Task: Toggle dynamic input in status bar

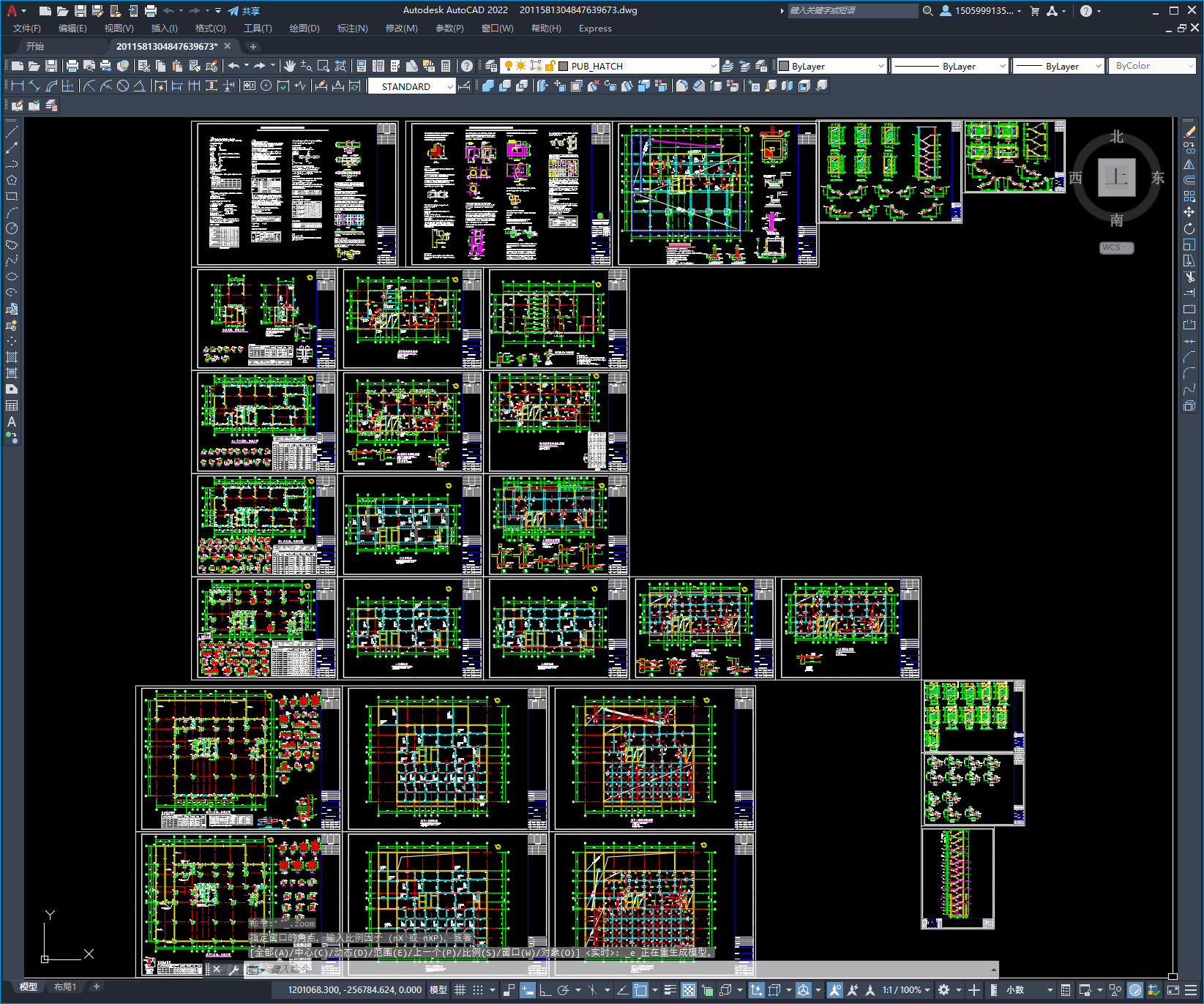Action: coord(528,990)
